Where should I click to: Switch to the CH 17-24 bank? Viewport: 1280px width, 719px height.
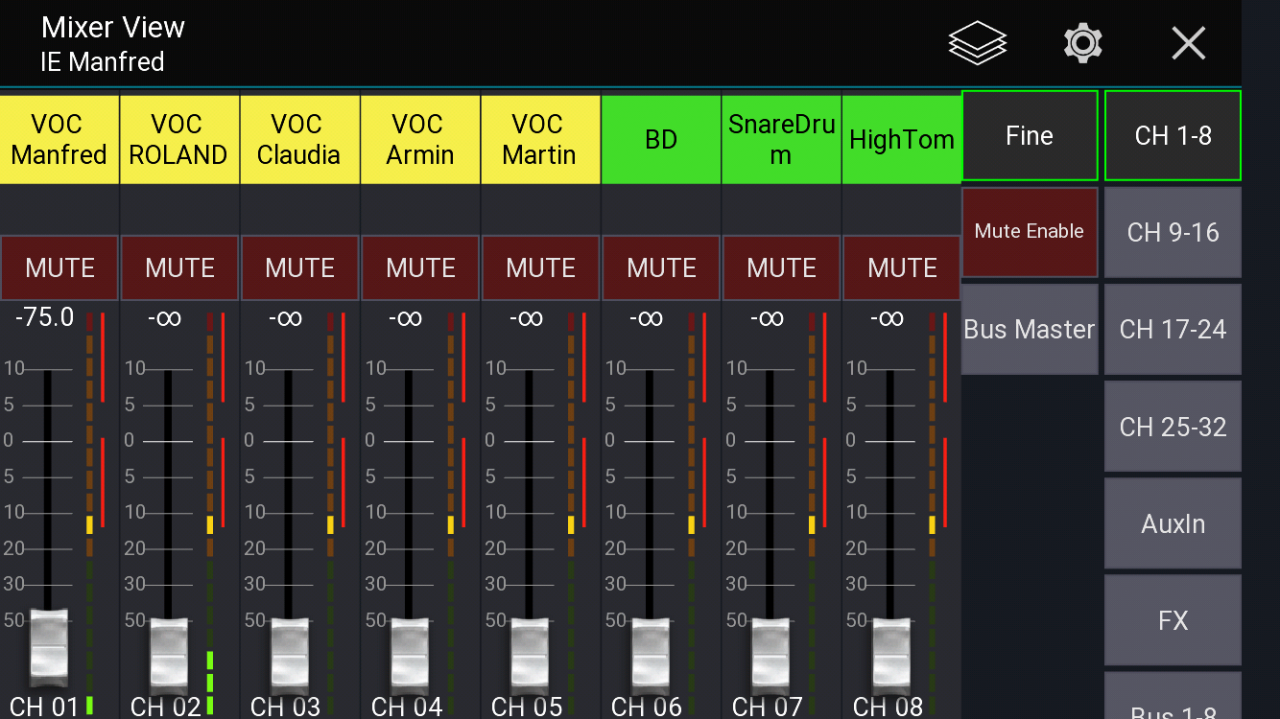click(x=1172, y=330)
